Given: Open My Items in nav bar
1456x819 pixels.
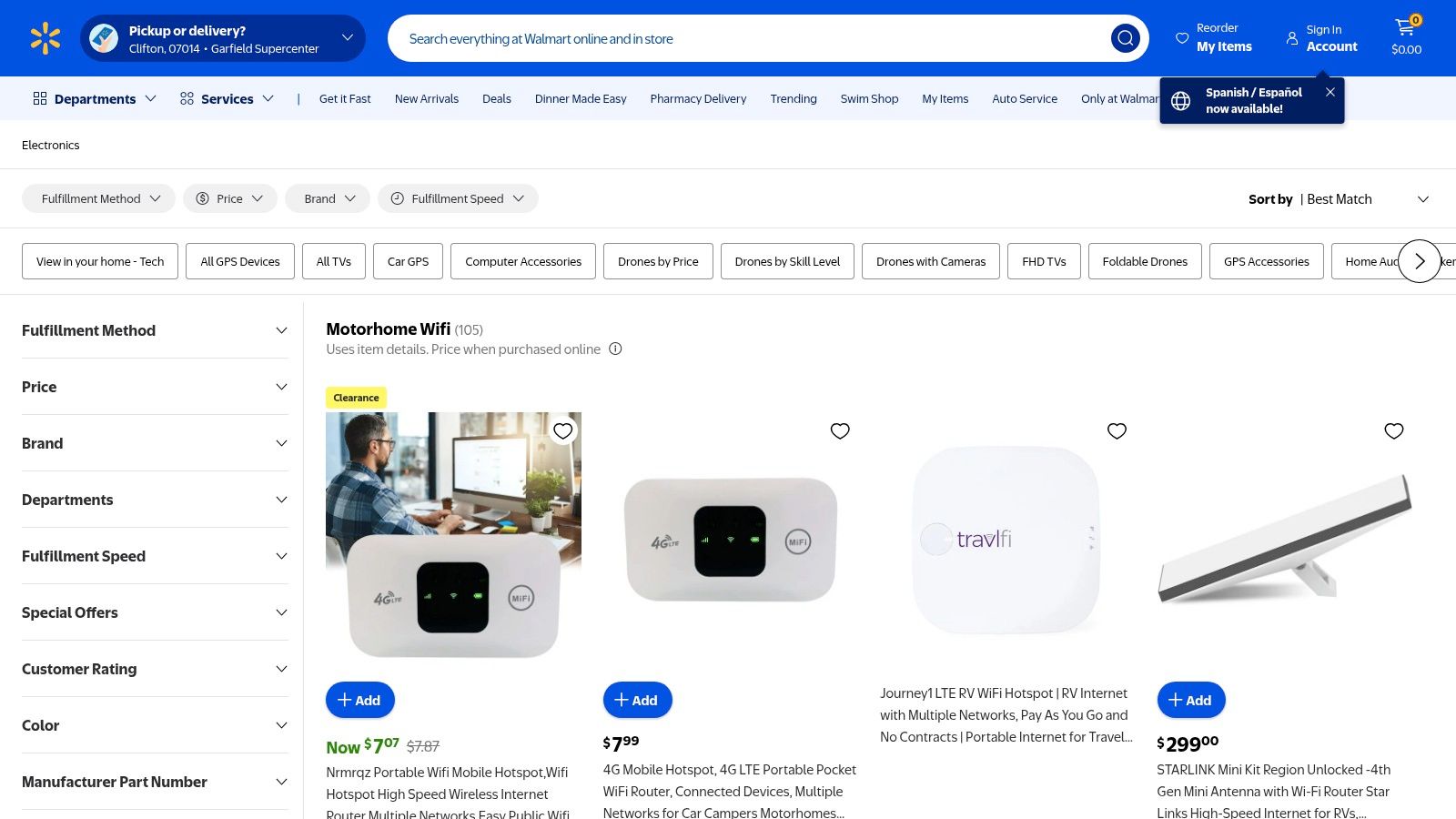Looking at the screenshot, I should pyautogui.click(x=945, y=98).
